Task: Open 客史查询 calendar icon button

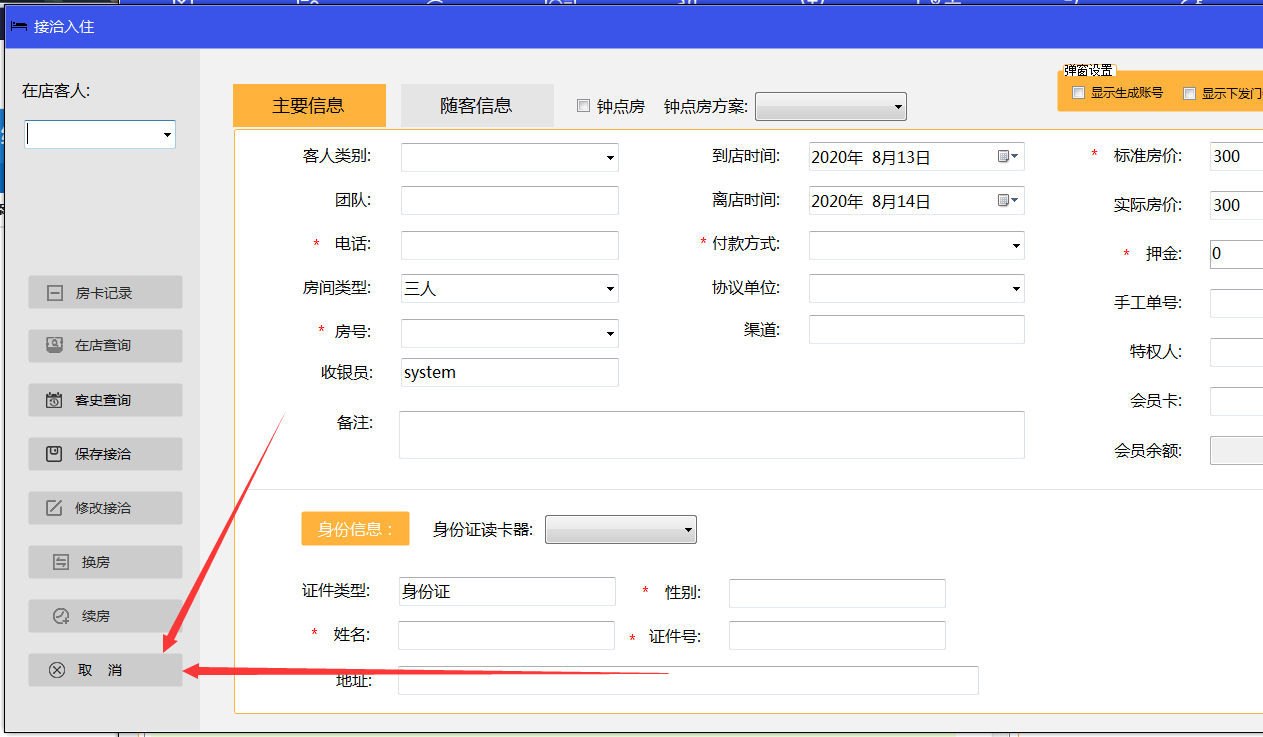Action: coord(55,400)
